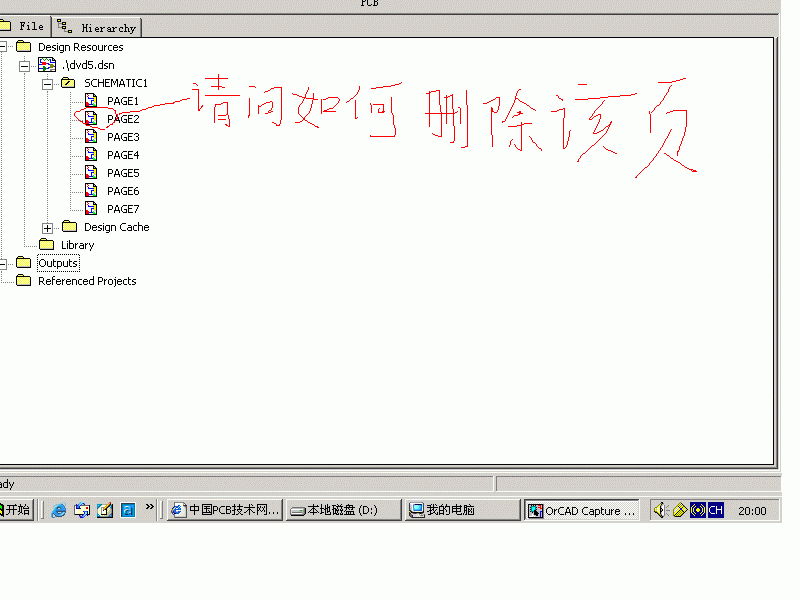Select the PAGE1 label

(x=123, y=101)
